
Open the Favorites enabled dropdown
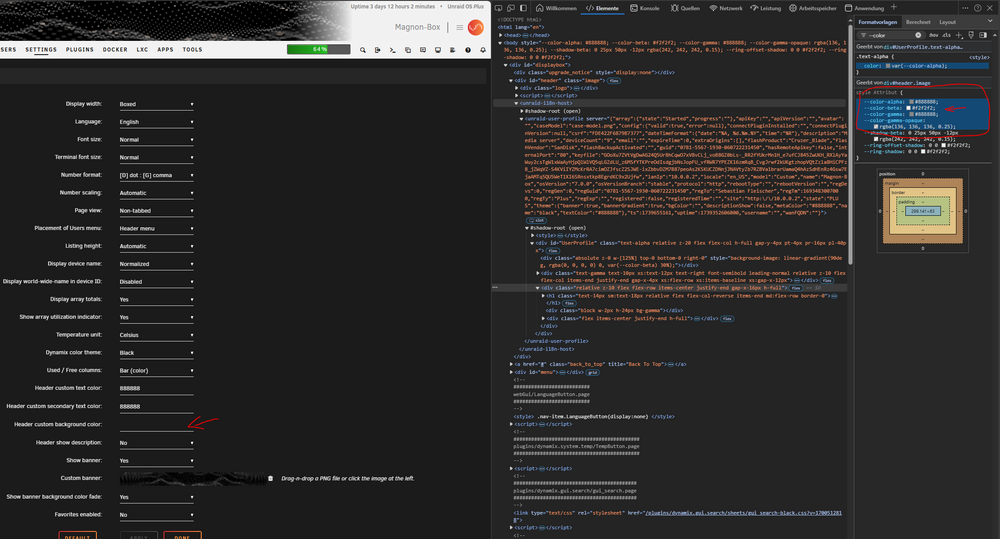(x=156, y=515)
